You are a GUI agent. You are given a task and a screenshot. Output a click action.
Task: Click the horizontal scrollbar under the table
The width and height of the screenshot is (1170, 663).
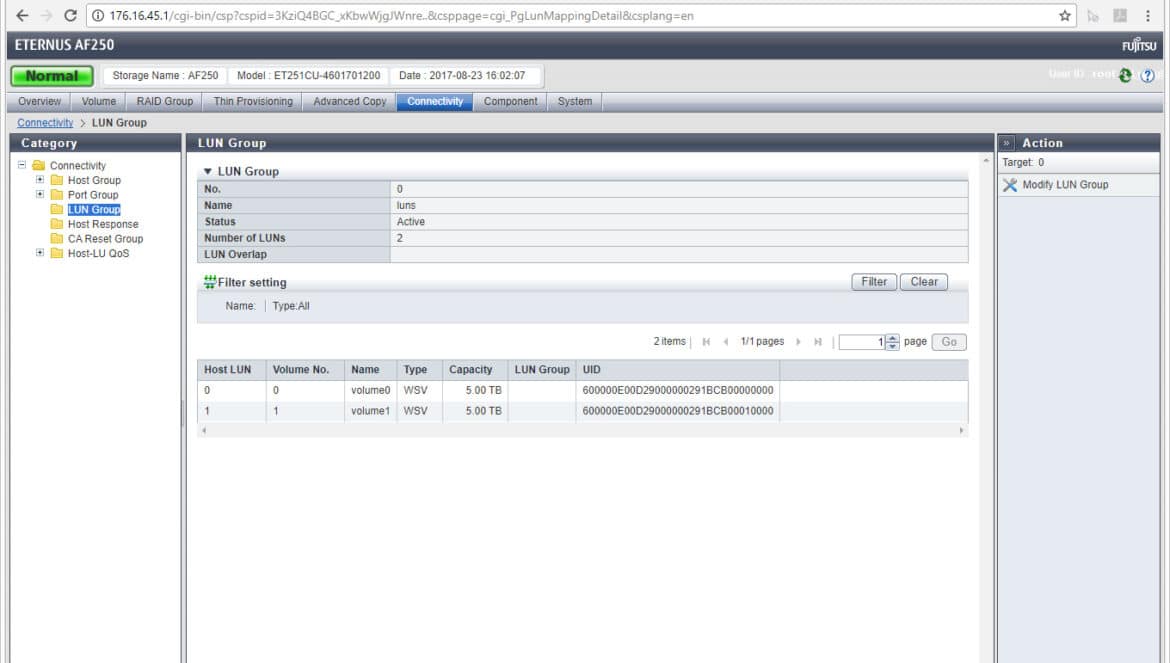[x=582, y=430]
